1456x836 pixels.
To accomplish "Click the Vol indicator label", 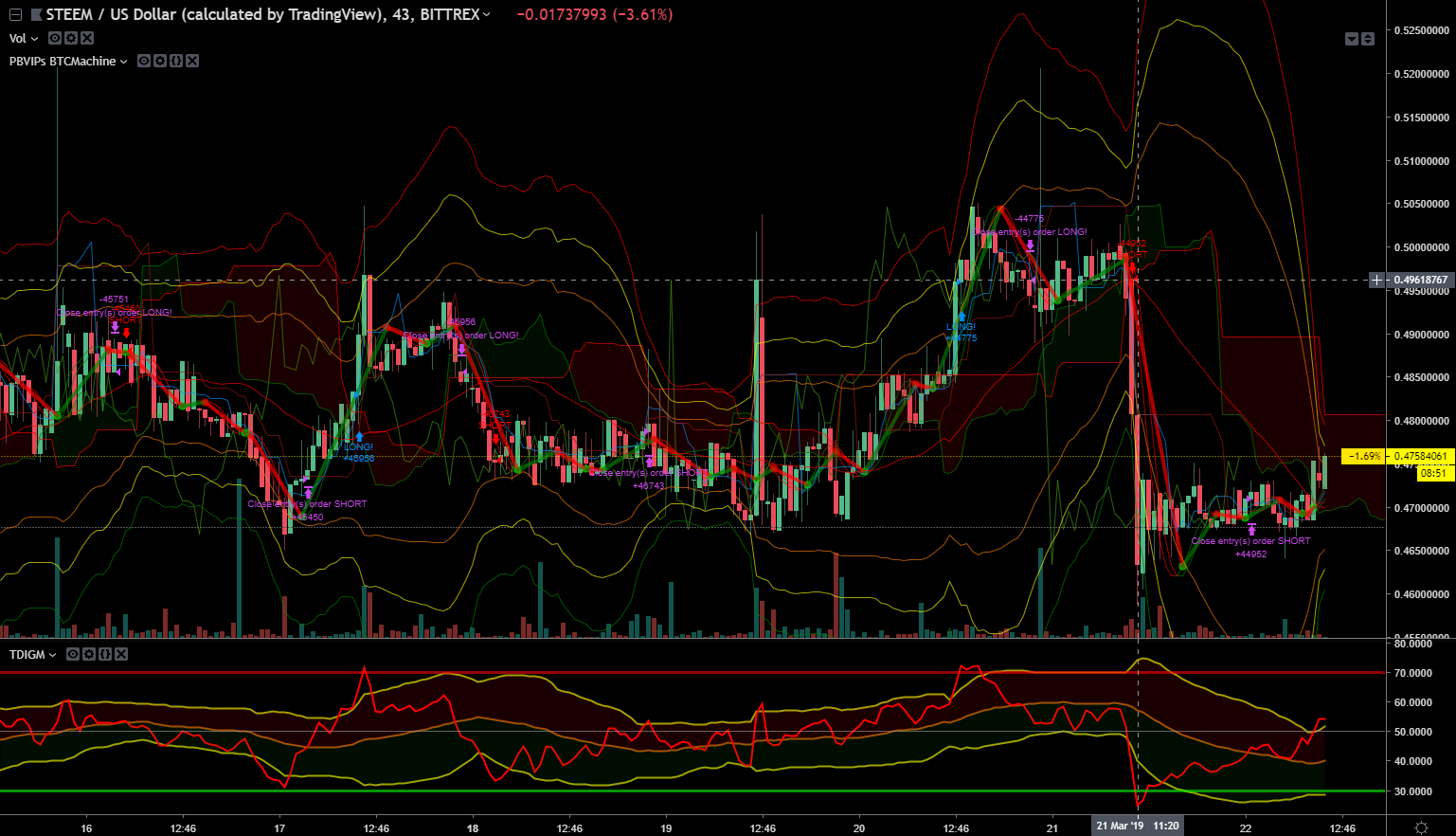I will [x=18, y=39].
